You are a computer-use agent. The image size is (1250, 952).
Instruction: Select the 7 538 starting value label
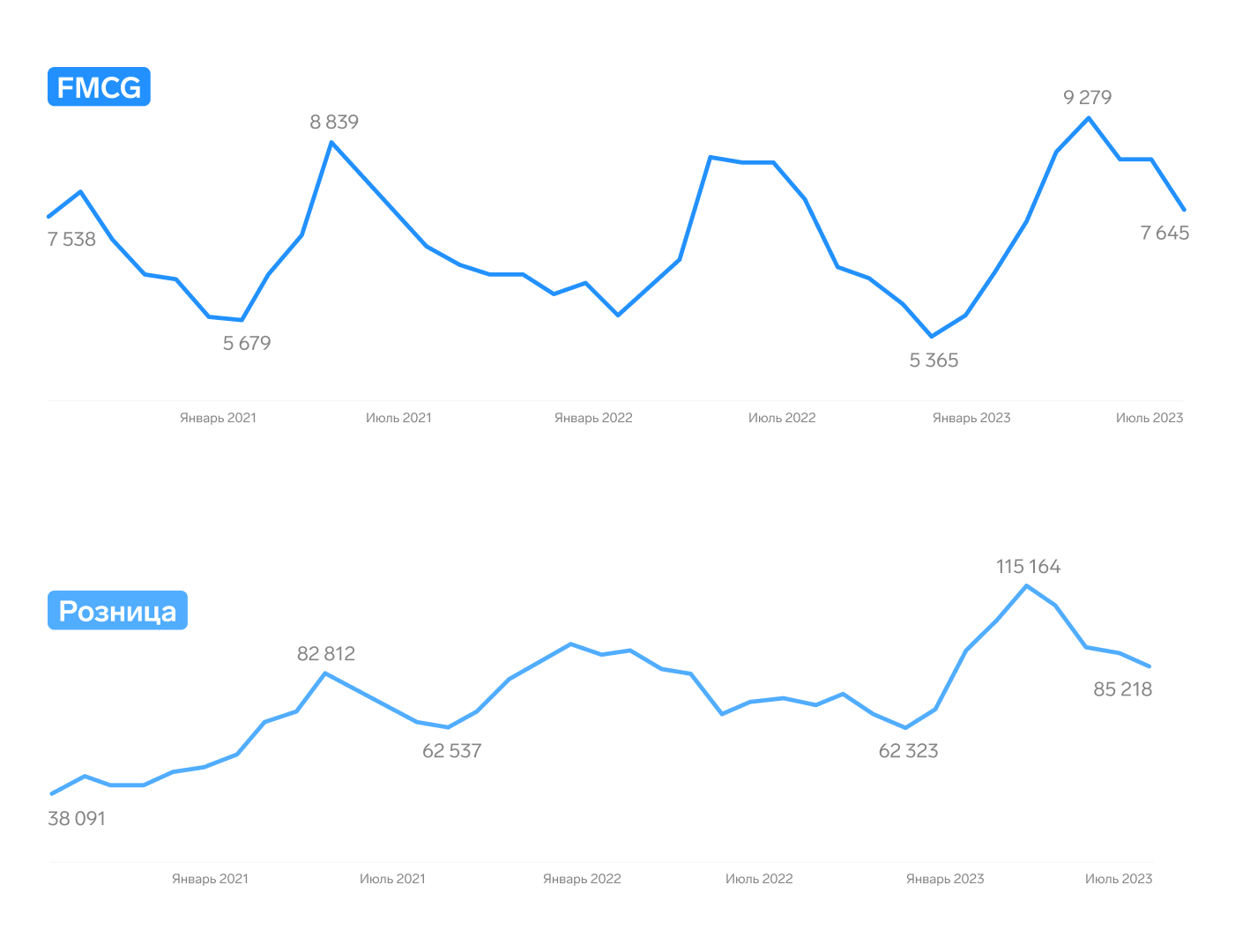click(x=71, y=239)
